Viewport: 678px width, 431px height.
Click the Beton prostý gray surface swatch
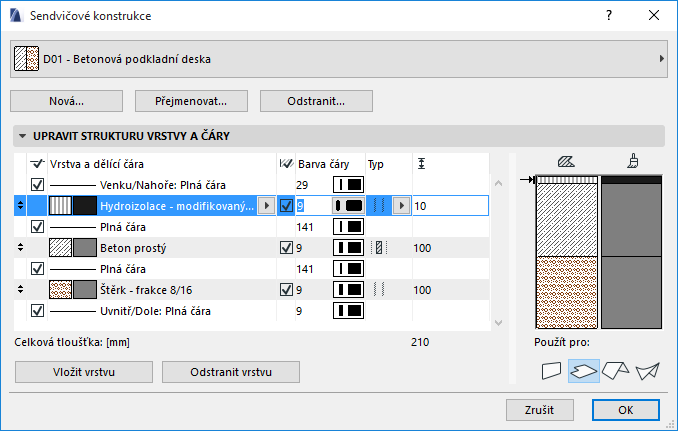85,248
